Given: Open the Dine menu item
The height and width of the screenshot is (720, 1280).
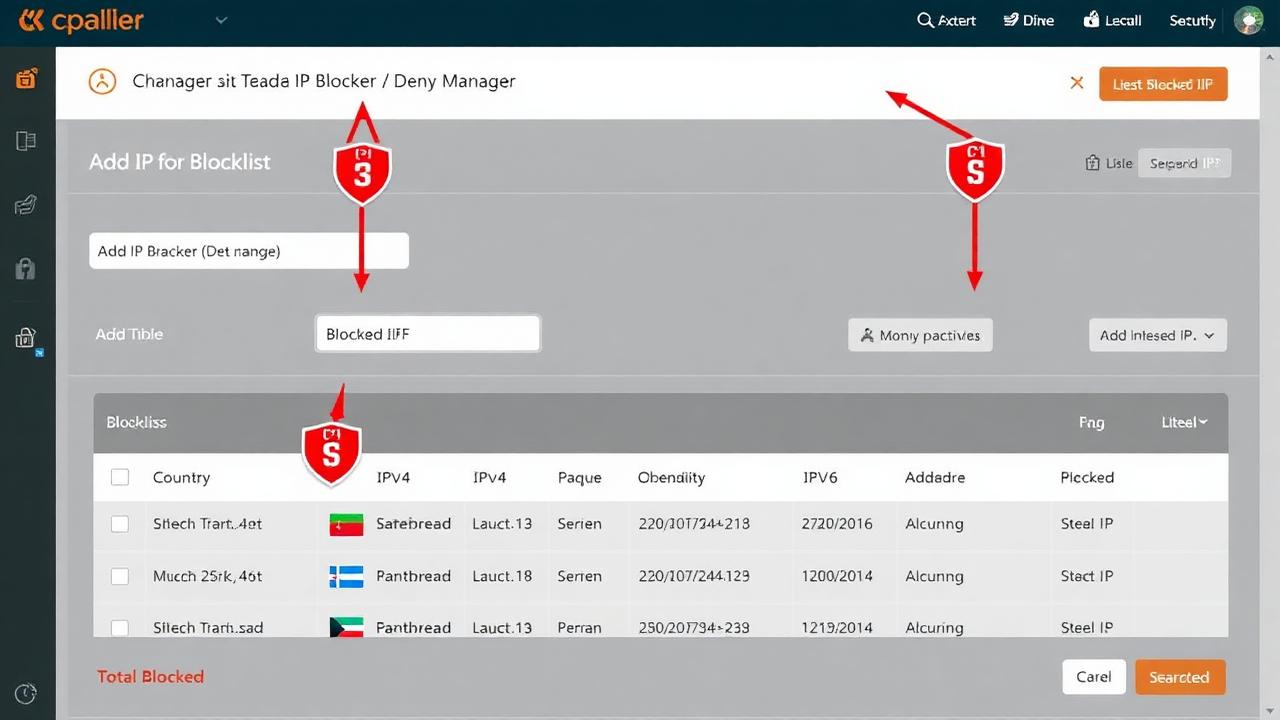Looking at the screenshot, I should click(x=1028, y=20).
